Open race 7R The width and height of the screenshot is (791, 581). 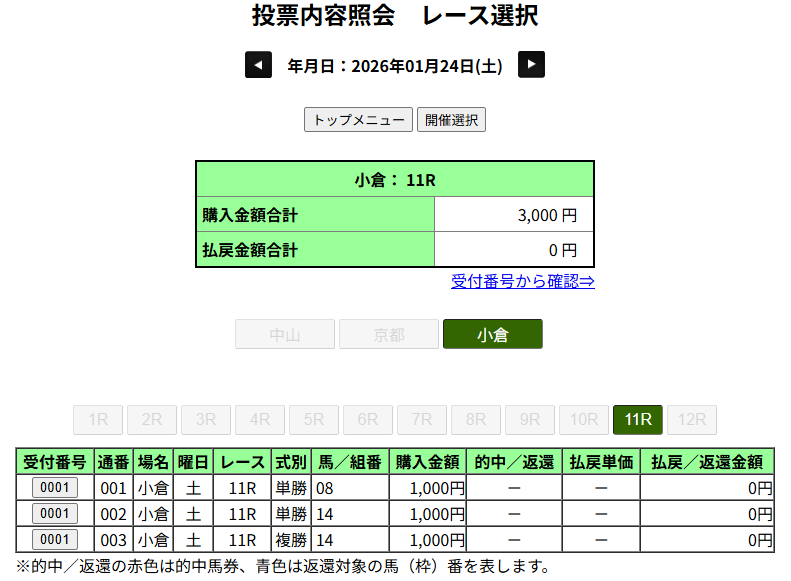click(x=422, y=420)
